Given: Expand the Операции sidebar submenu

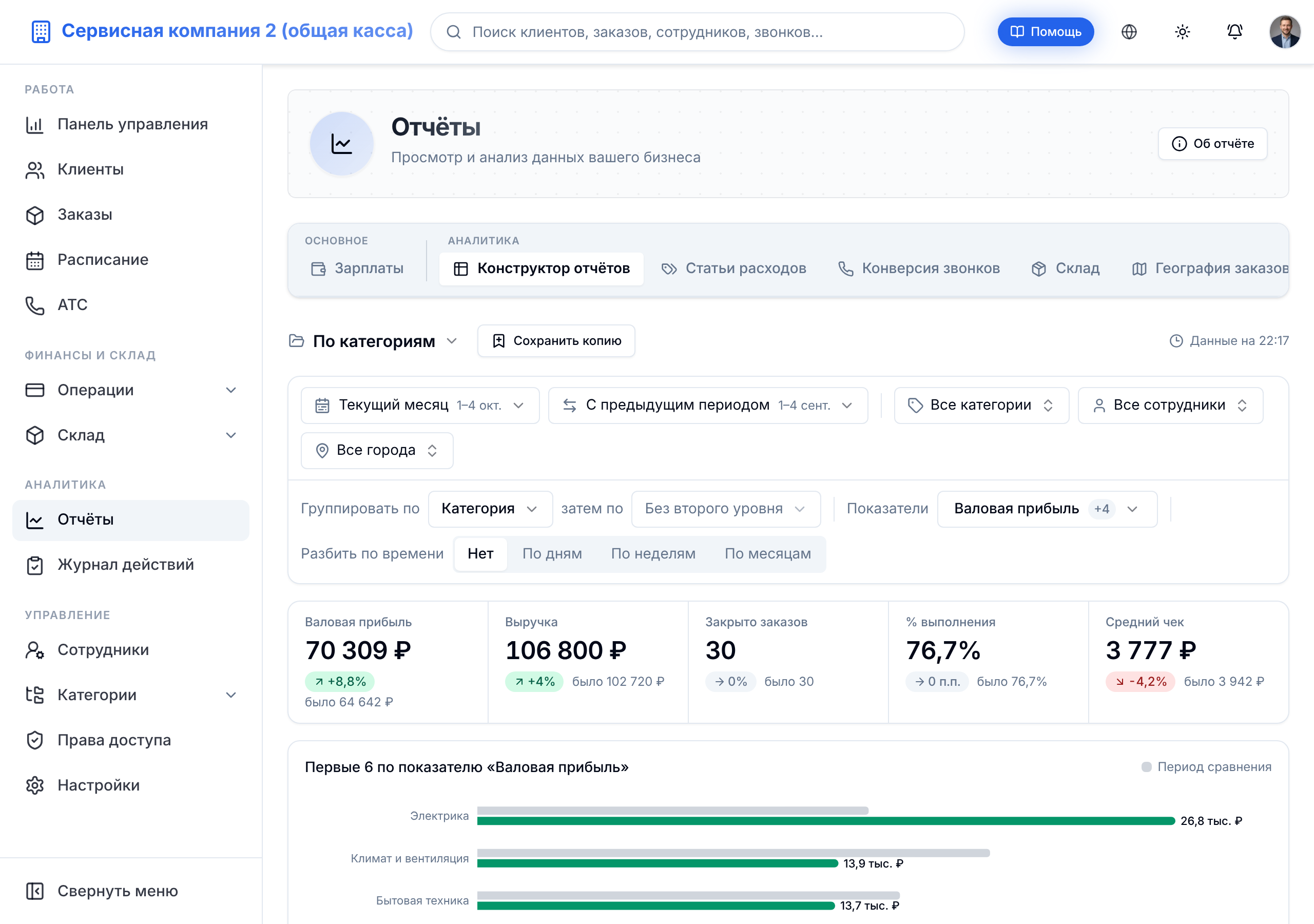Looking at the screenshot, I should [x=130, y=391].
